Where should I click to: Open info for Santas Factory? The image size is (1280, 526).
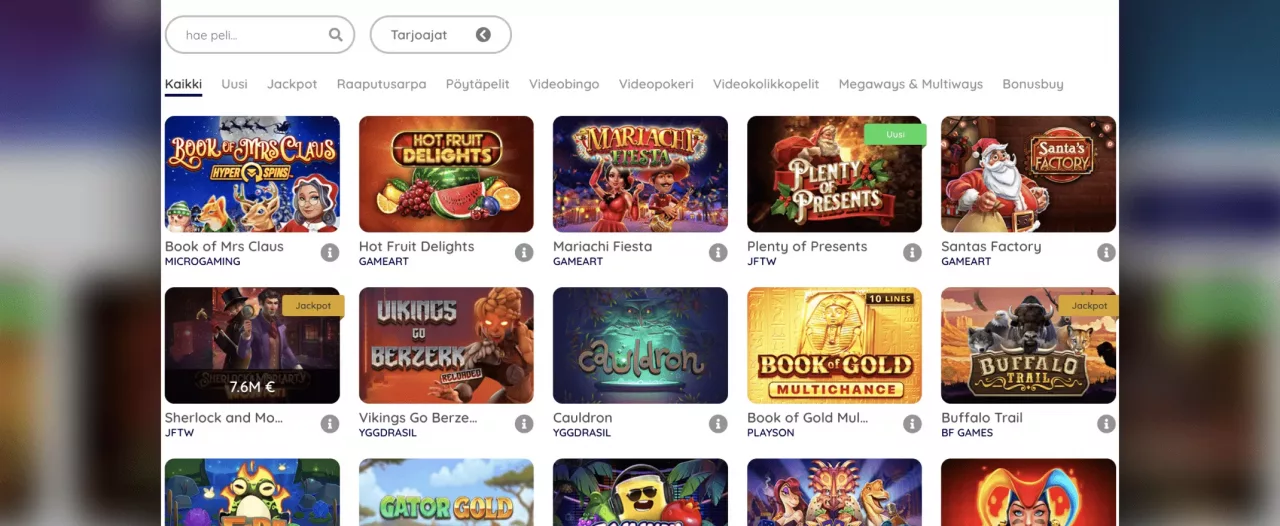point(1106,253)
